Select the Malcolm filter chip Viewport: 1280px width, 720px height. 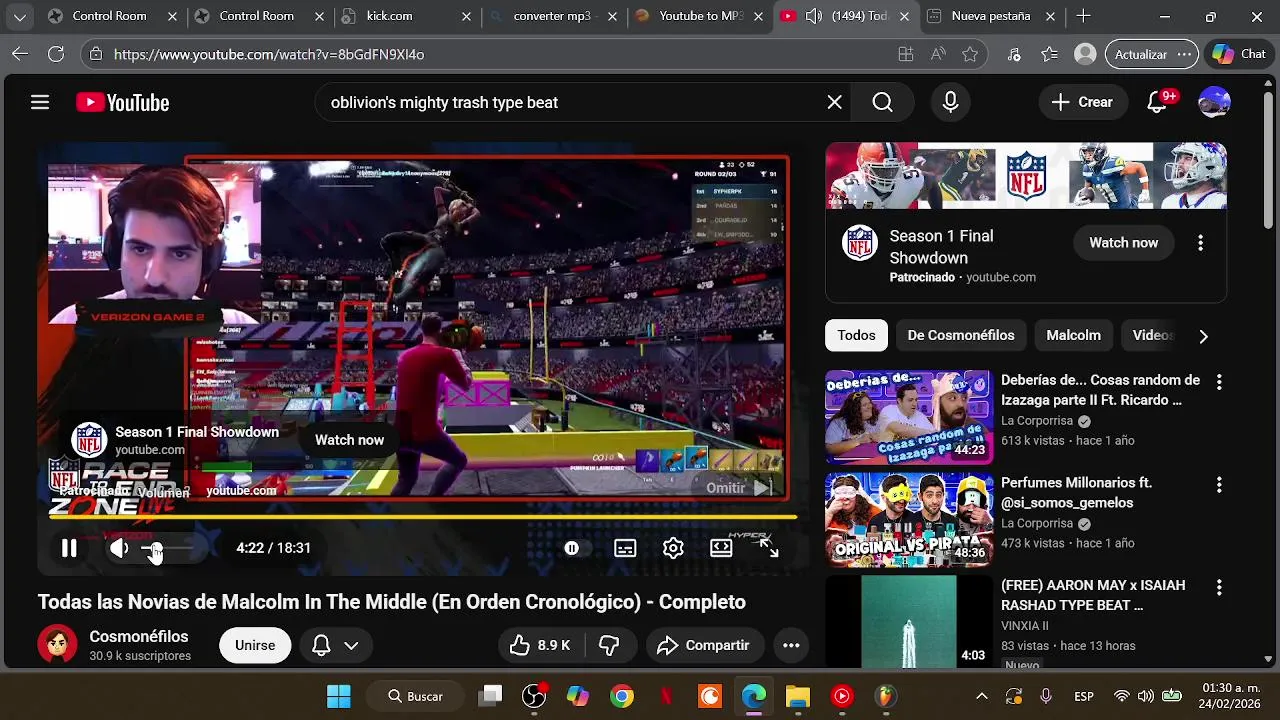(1073, 335)
